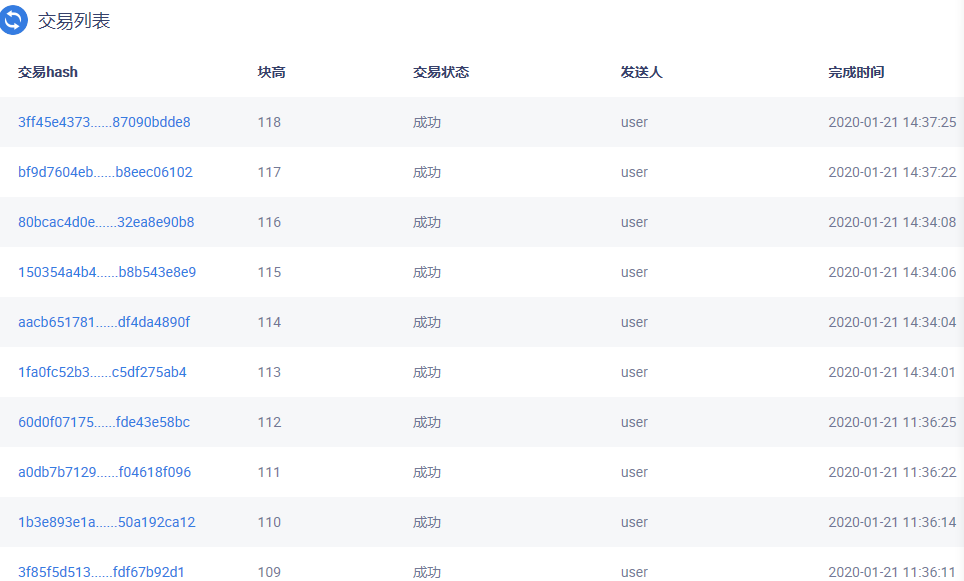This screenshot has height=581, width=964.
Task: Click the 交易状态 column header
Action: coord(441,72)
